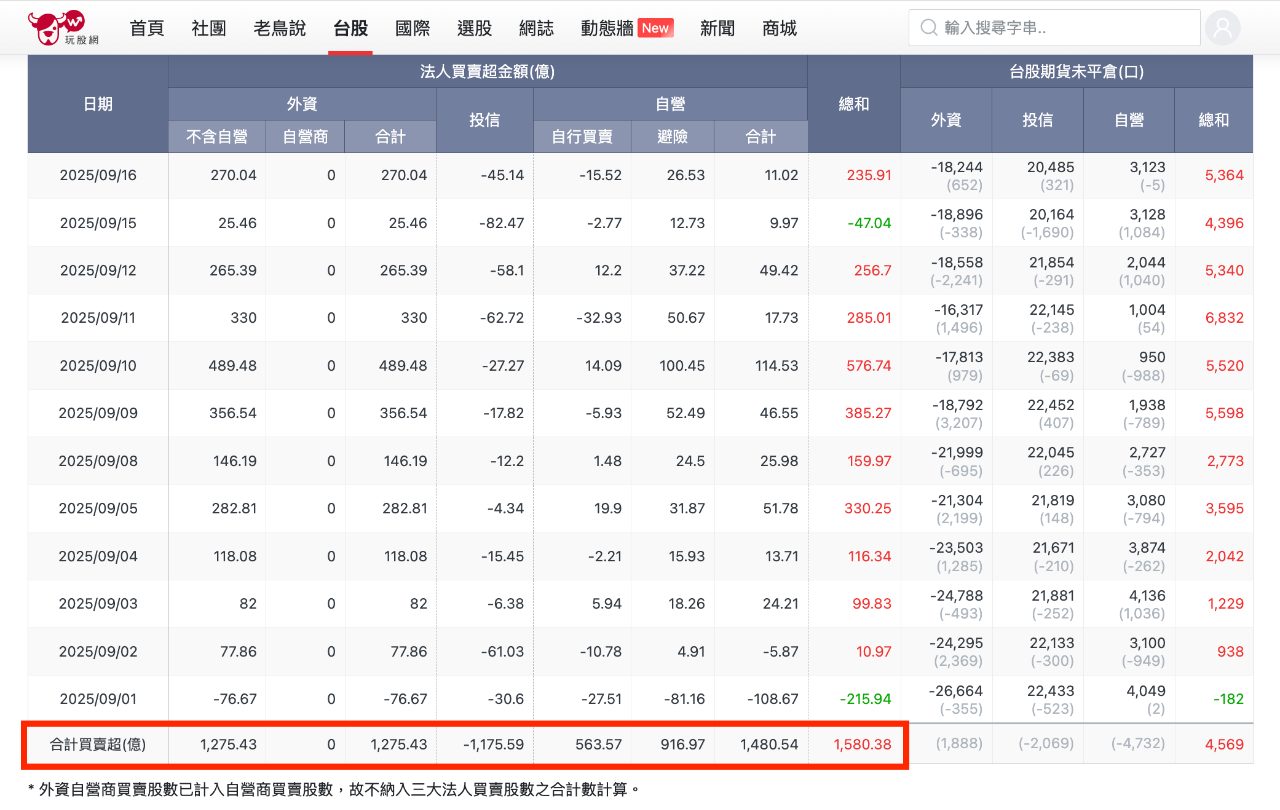Open the 網誌 menu item

pos(537,28)
